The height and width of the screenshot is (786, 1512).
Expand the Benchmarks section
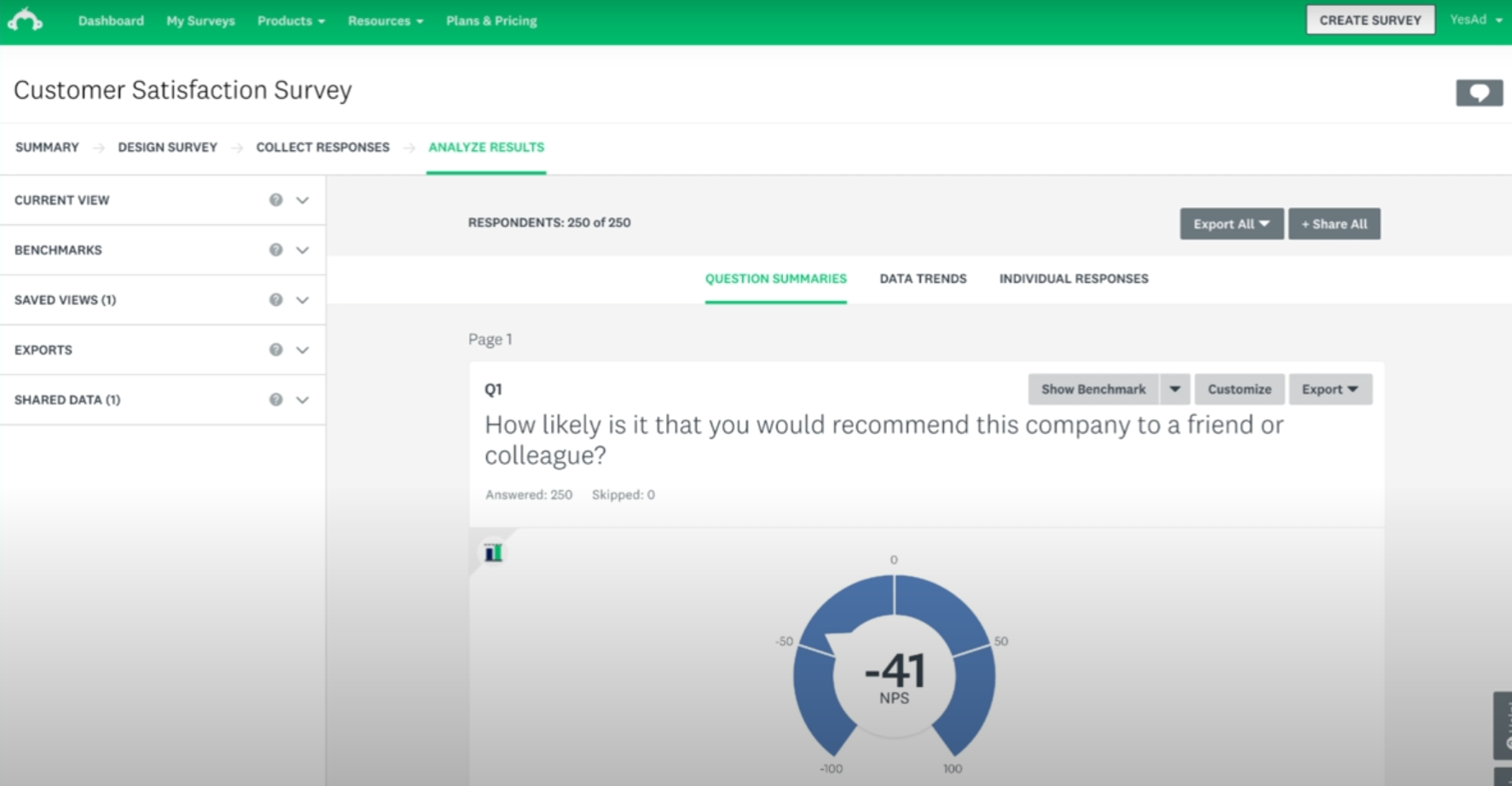[302, 250]
